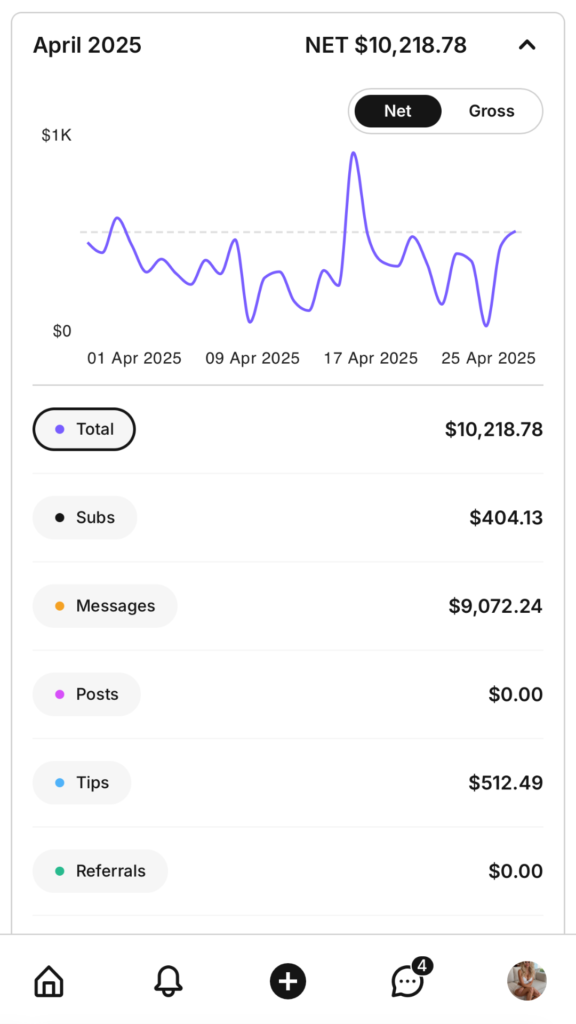Viewport: 576px width, 1024px height.
Task: Tap the plus create-post icon
Action: [x=288, y=981]
